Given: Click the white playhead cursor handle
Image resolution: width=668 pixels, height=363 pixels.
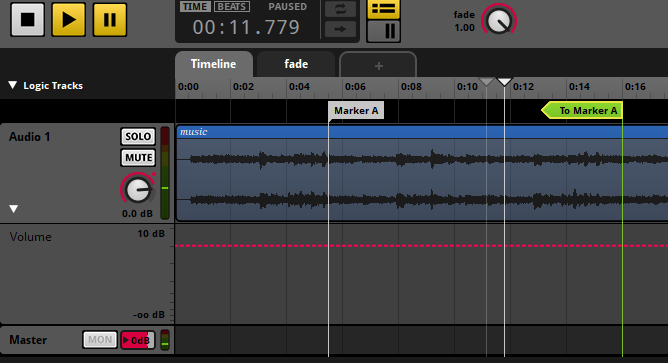Looking at the screenshot, I should [x=504, y=81].
